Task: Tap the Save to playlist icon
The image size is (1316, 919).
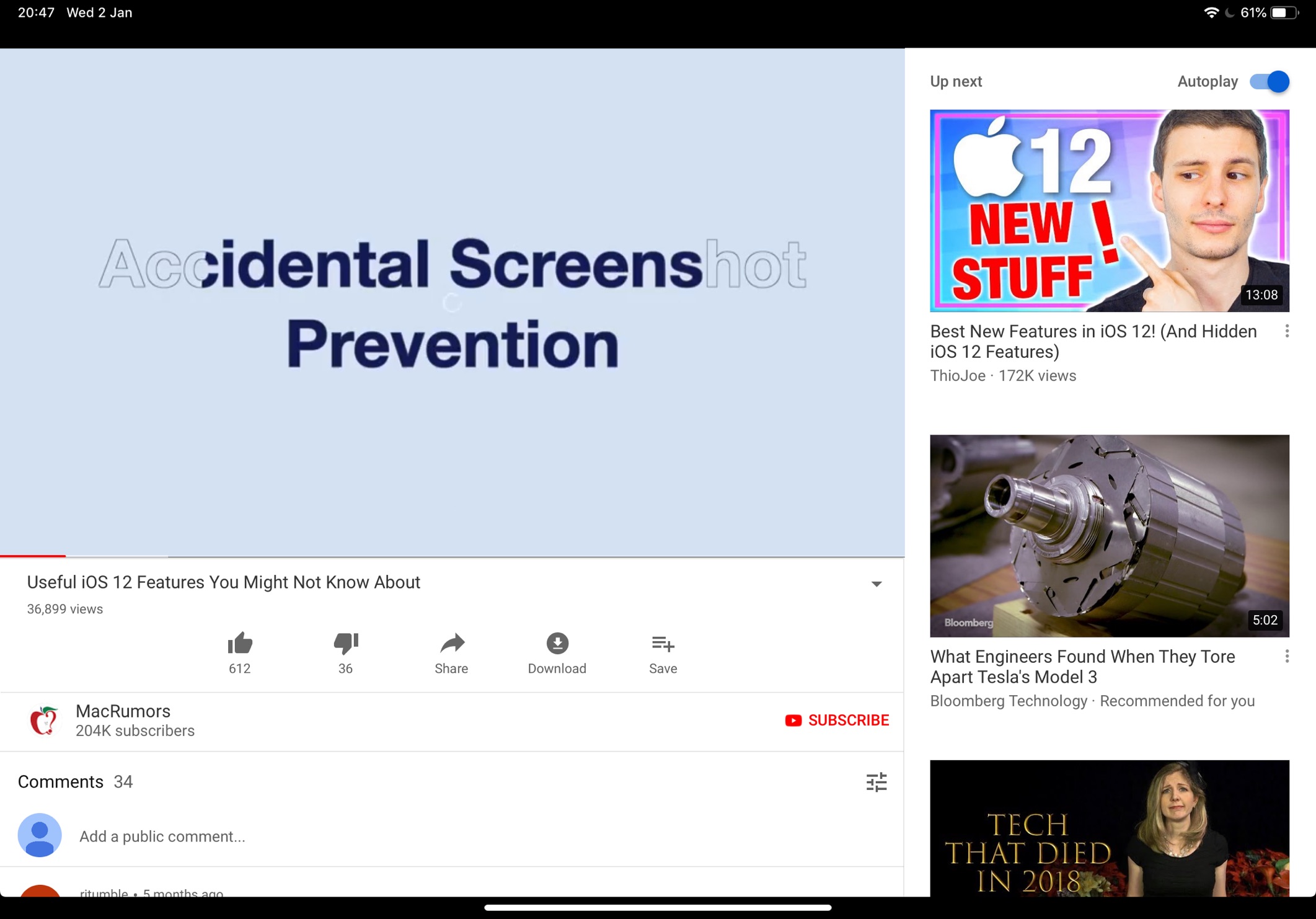Action: click(x=663, y=644)
